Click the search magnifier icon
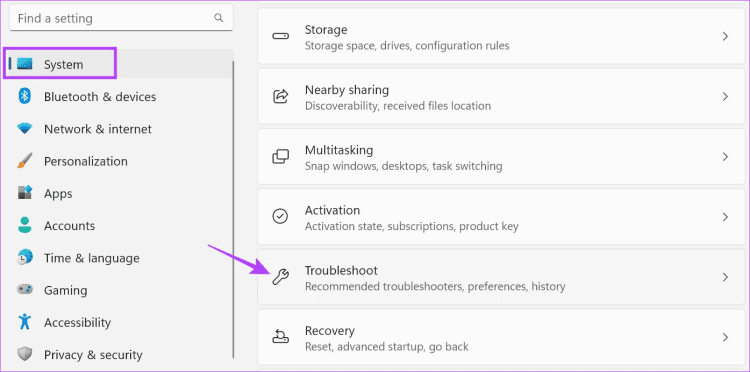 (x=219, y=18)
